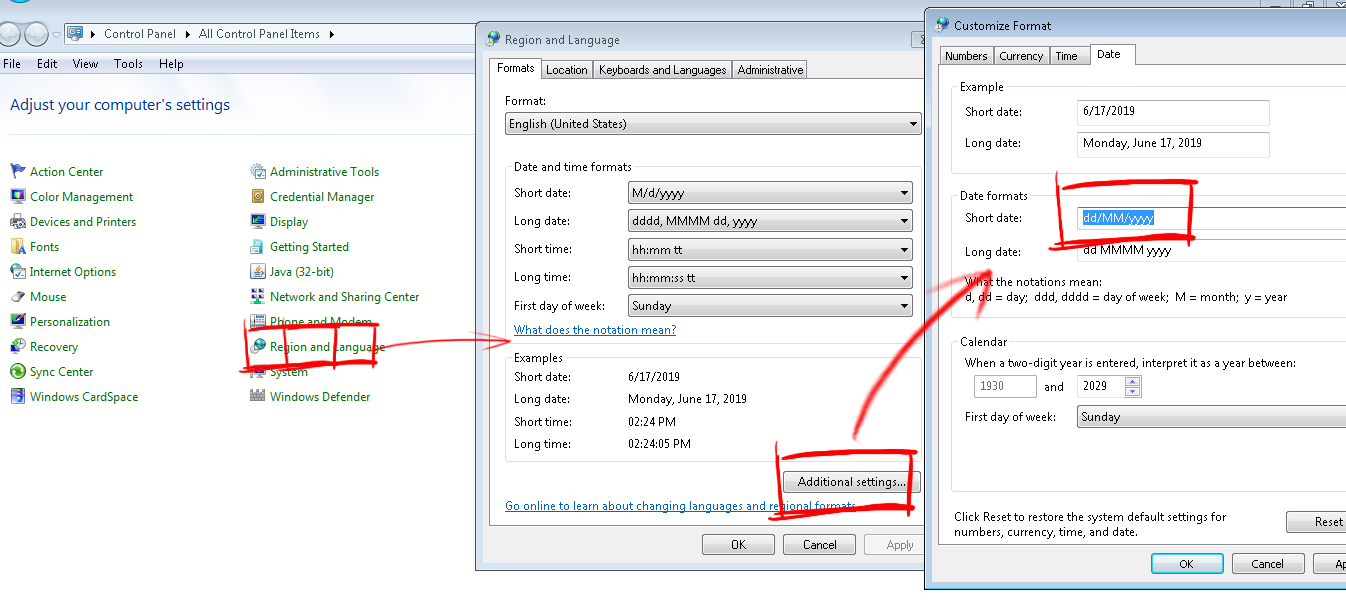Viewport: 1346px width, 613px height.
Task: Click the Back navigation arrow button
Action: [x=10, y=34]
